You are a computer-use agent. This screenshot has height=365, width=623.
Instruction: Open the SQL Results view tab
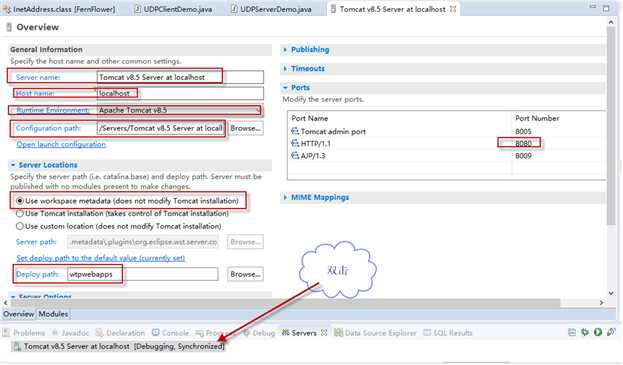click(x=448, y=333)
